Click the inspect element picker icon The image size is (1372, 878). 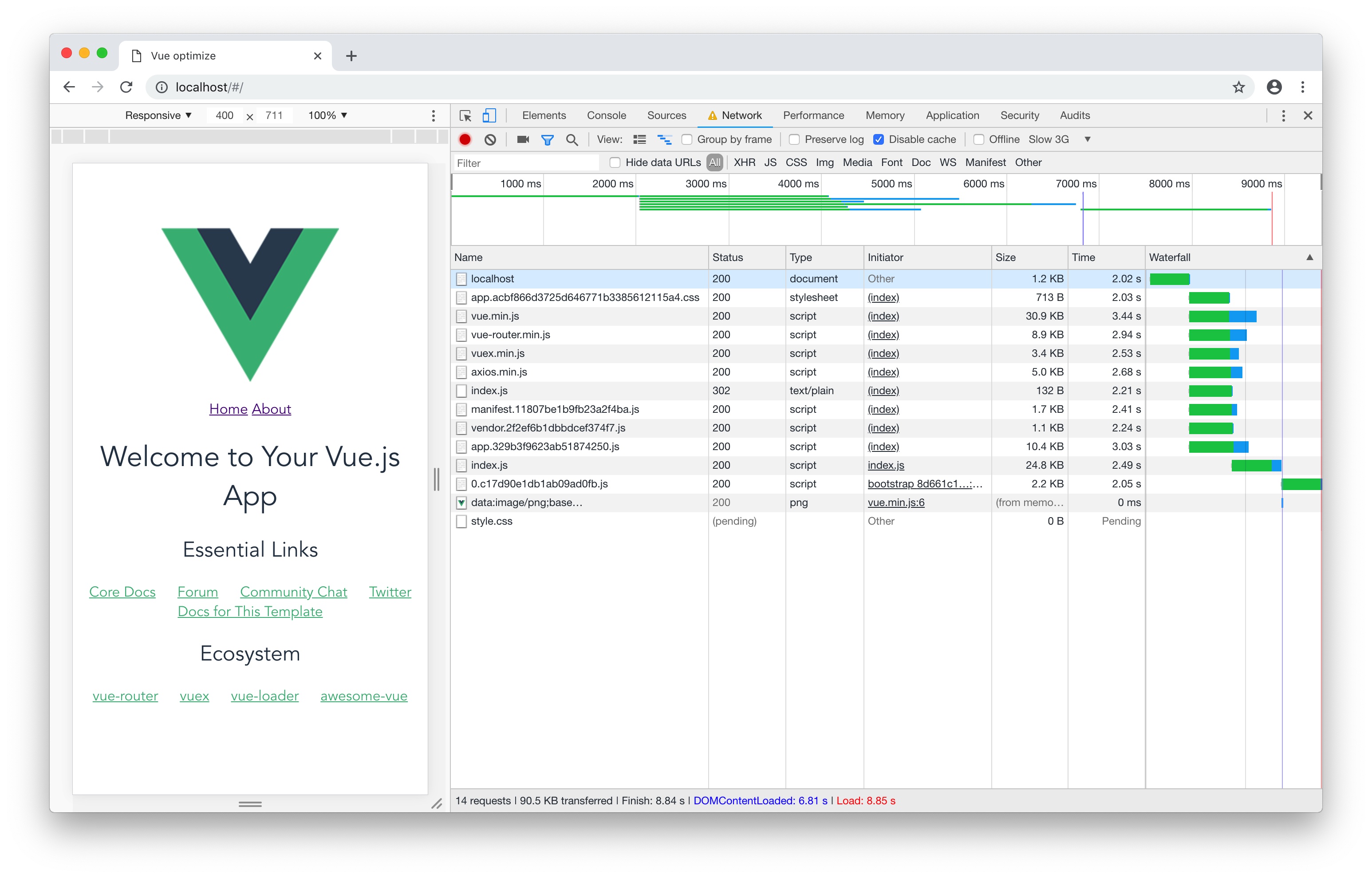465,116
